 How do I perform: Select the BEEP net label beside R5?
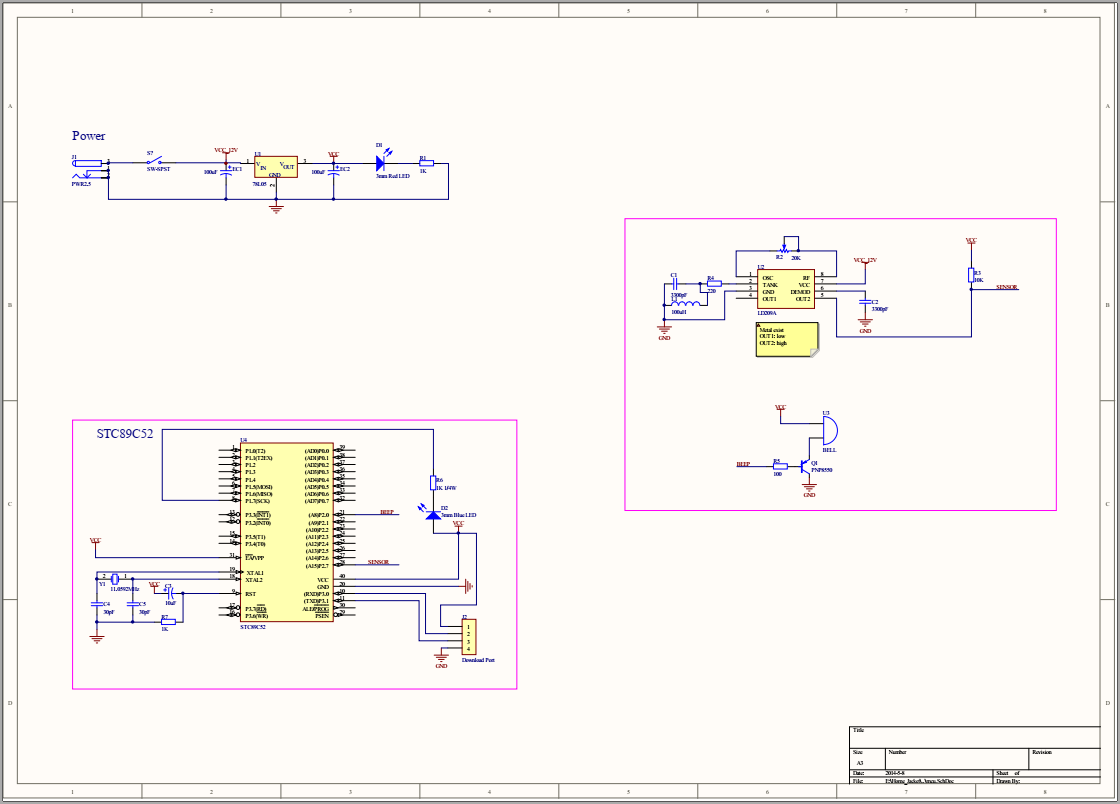point(743,464)
